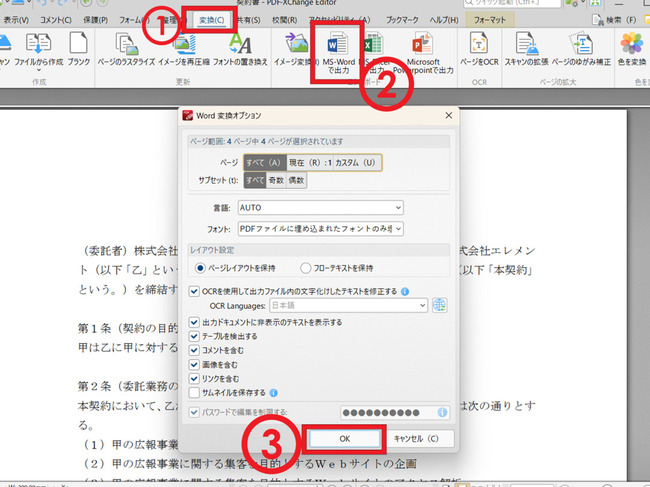Open the コメント(C) tab
The width and height of the screenshot is (650, 487).
click(56, 20)
